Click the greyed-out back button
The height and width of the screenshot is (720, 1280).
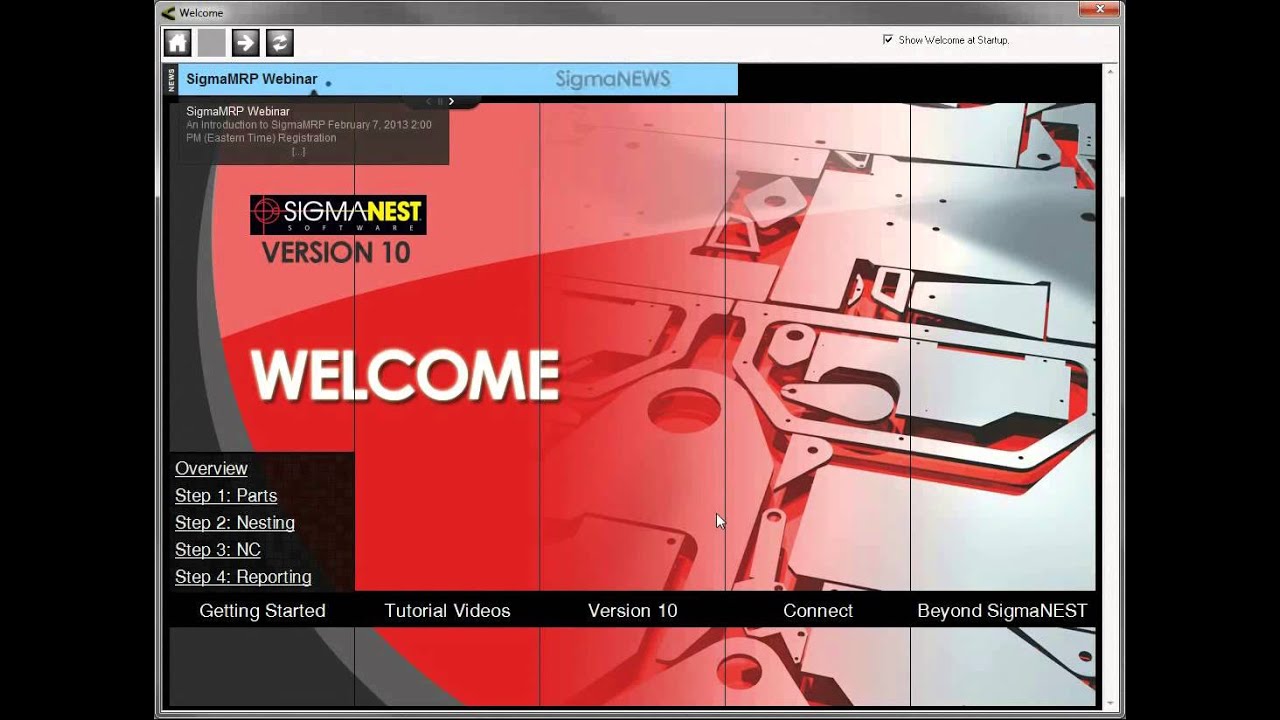(x=211, y=42)
